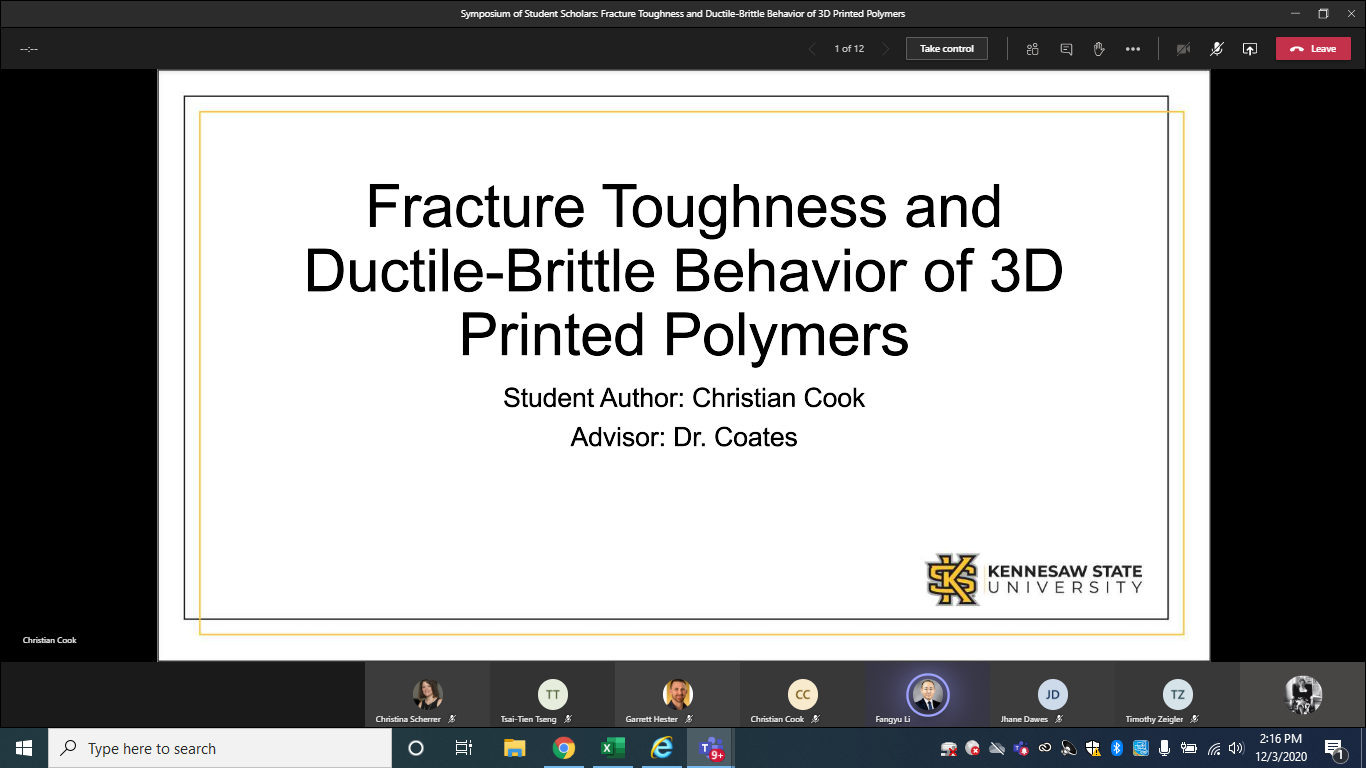Unmute the microphone

click(1216, 49)
